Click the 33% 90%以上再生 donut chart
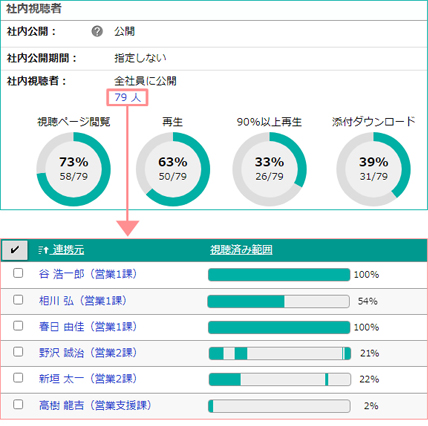 pyautogui.click(x=269, y=169)
